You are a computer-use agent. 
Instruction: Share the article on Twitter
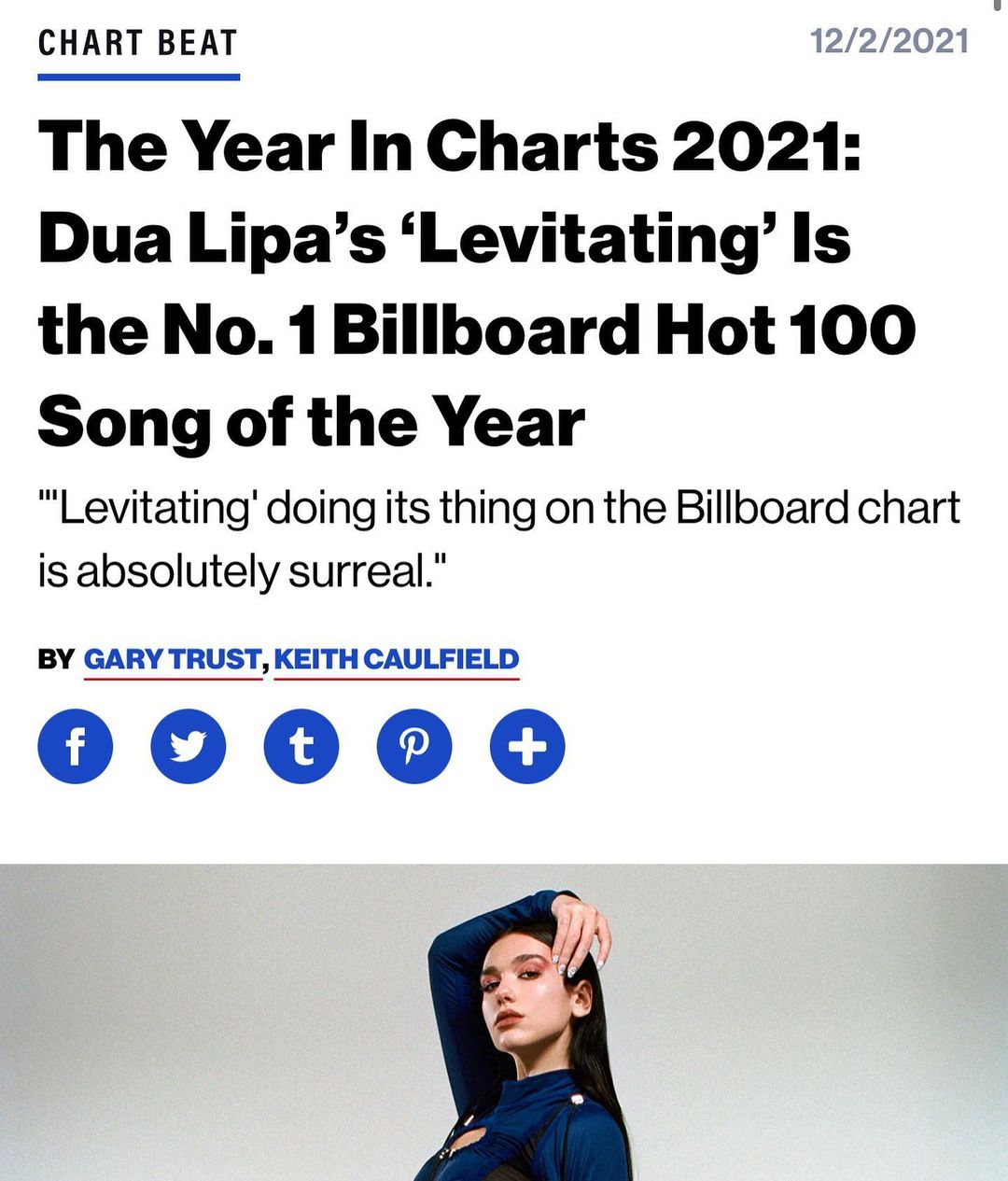point(189,747)
